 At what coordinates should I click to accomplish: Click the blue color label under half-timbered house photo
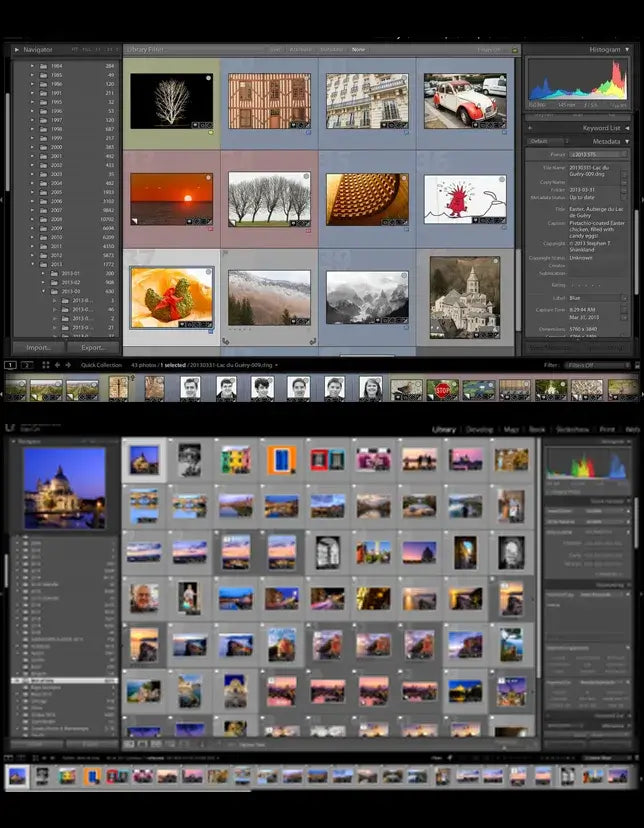308,132
